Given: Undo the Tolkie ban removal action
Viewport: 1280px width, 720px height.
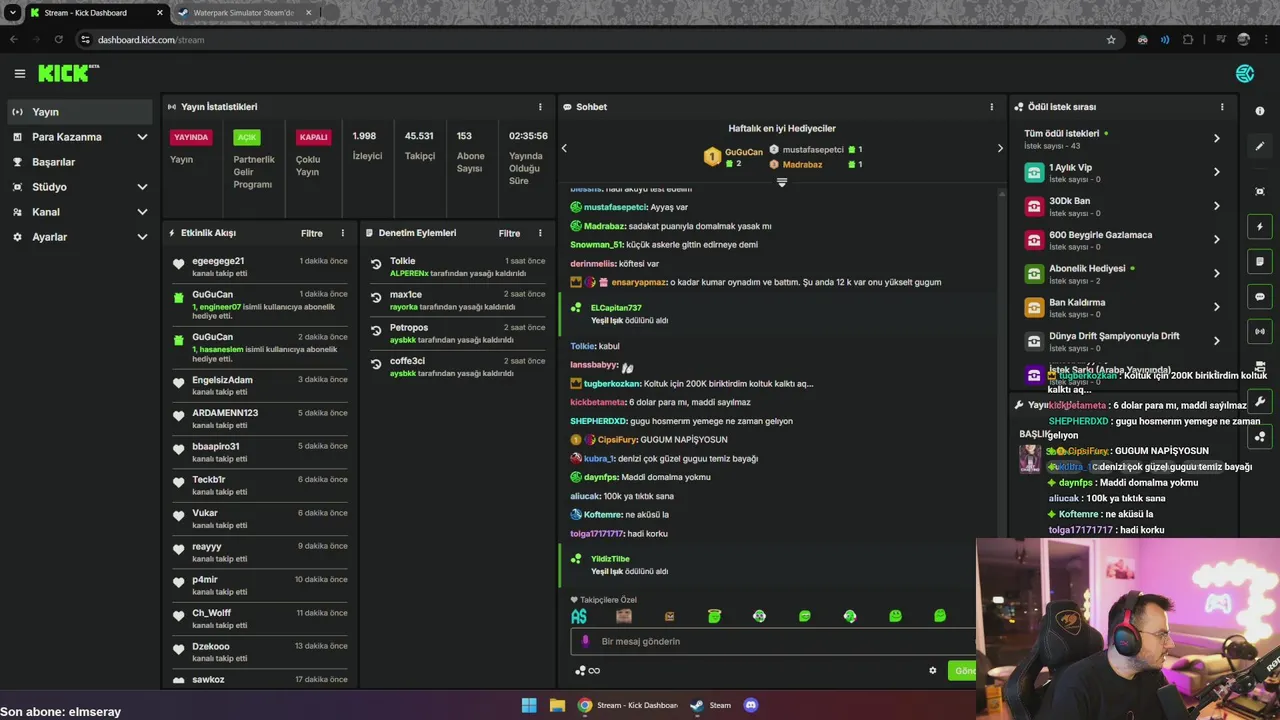Looking at the screenshot, I should pos(376,265).
